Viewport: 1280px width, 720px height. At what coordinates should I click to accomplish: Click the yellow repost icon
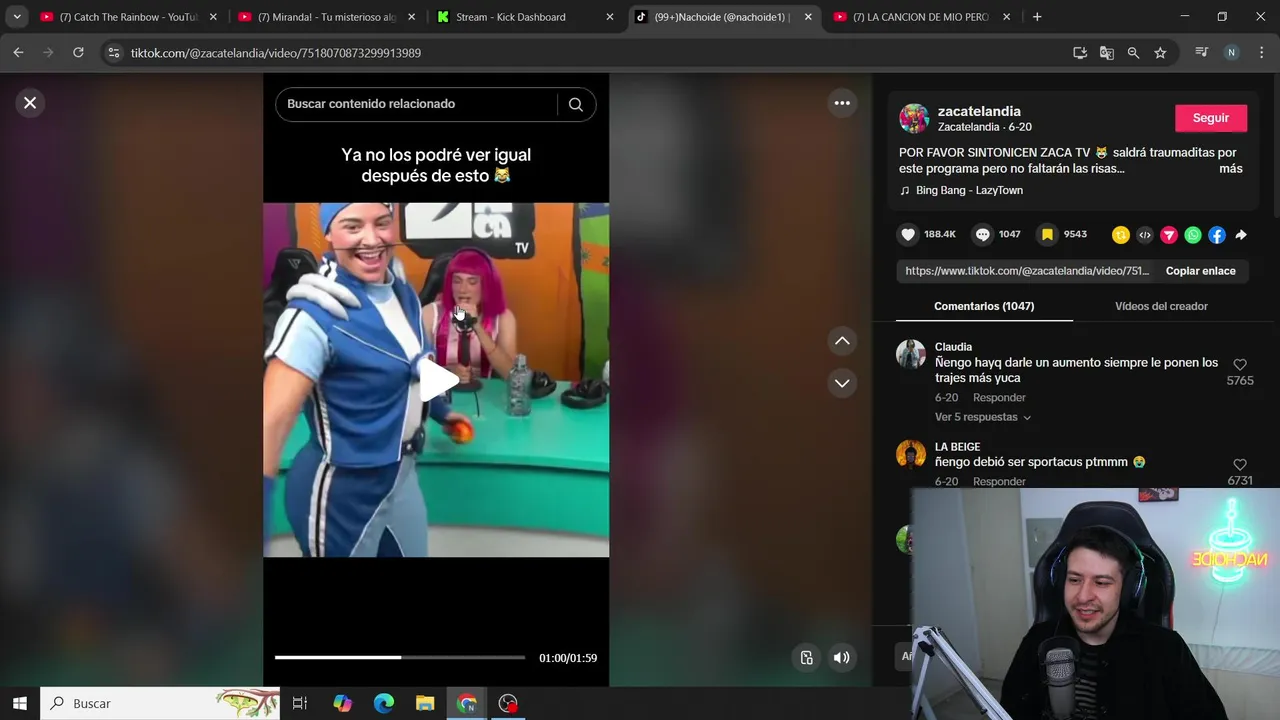[x=1121, y=235]
